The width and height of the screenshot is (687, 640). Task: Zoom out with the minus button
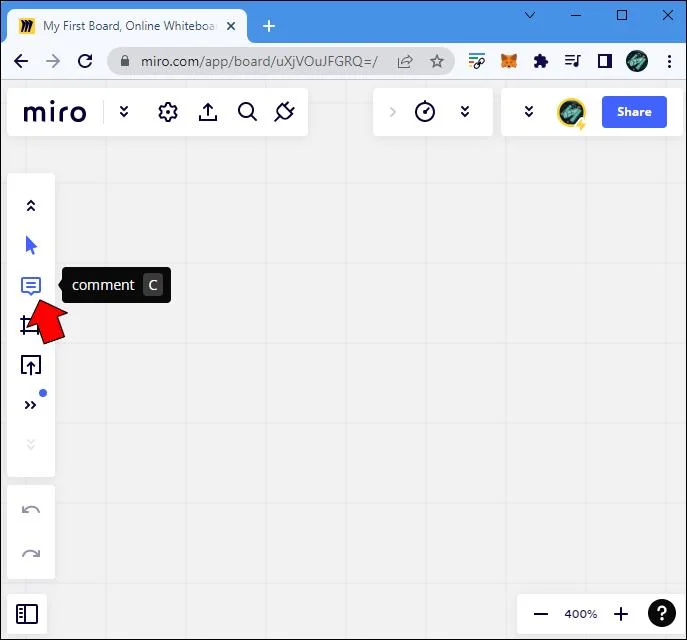click(541, 614)
